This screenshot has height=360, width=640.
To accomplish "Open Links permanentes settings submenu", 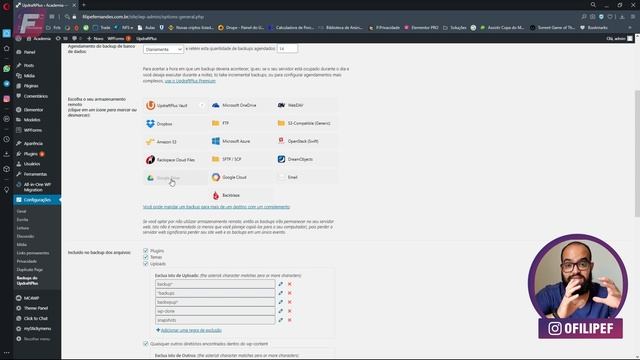I will coord(33,253).
